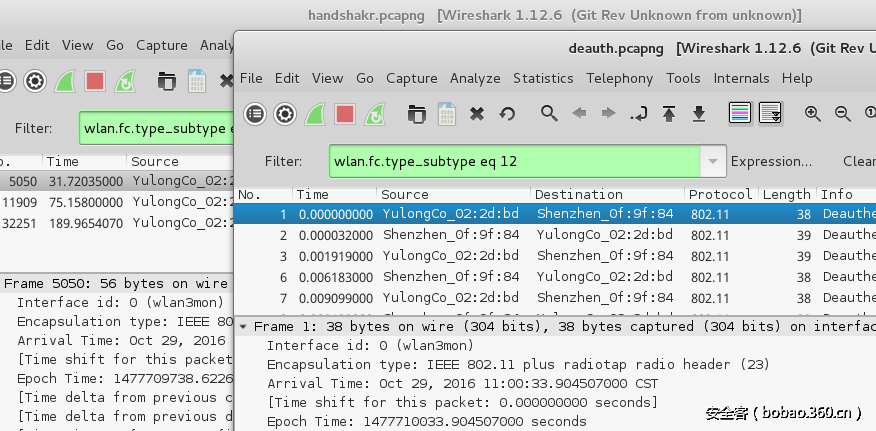Click the capture interfaces list icon
Image resolution: width=876 pixels, height=431 pixels.
255,114
